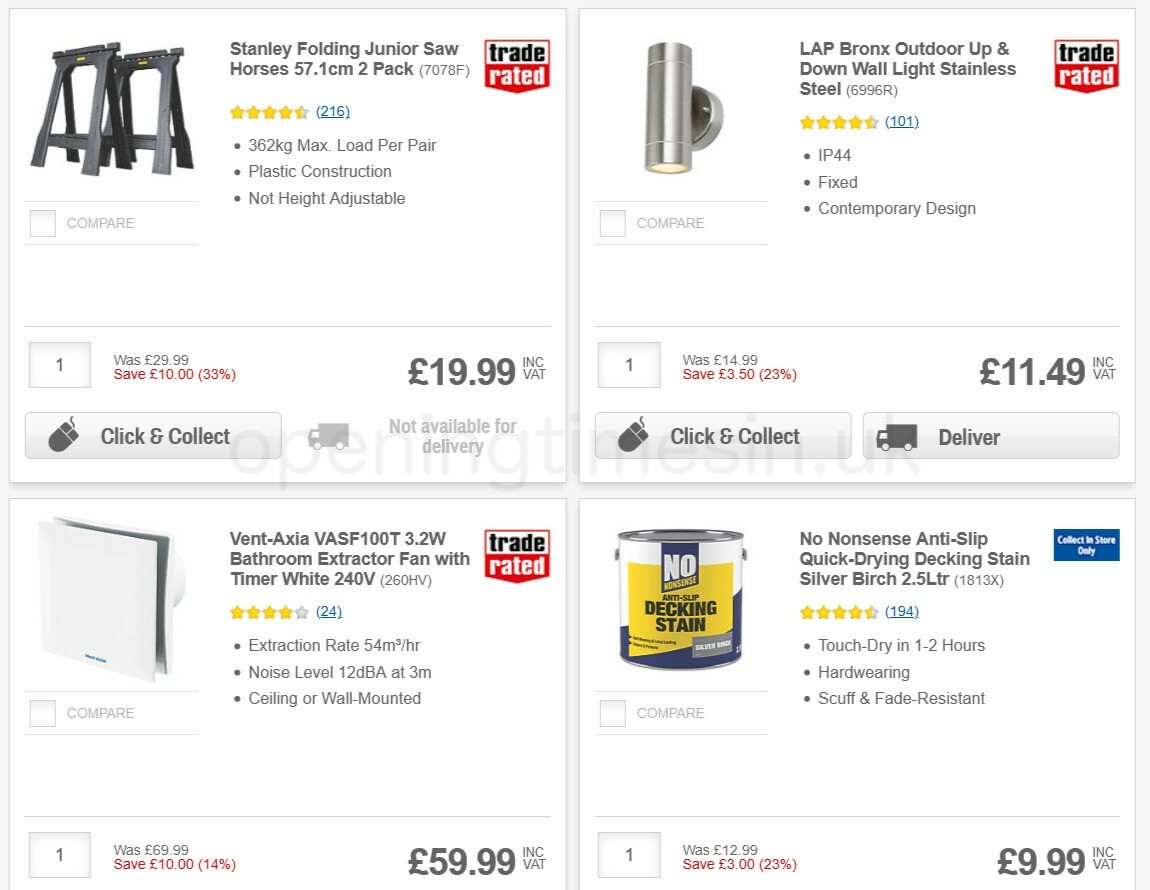Click the Trade Rated badge on Stanley saw horses

516,63
